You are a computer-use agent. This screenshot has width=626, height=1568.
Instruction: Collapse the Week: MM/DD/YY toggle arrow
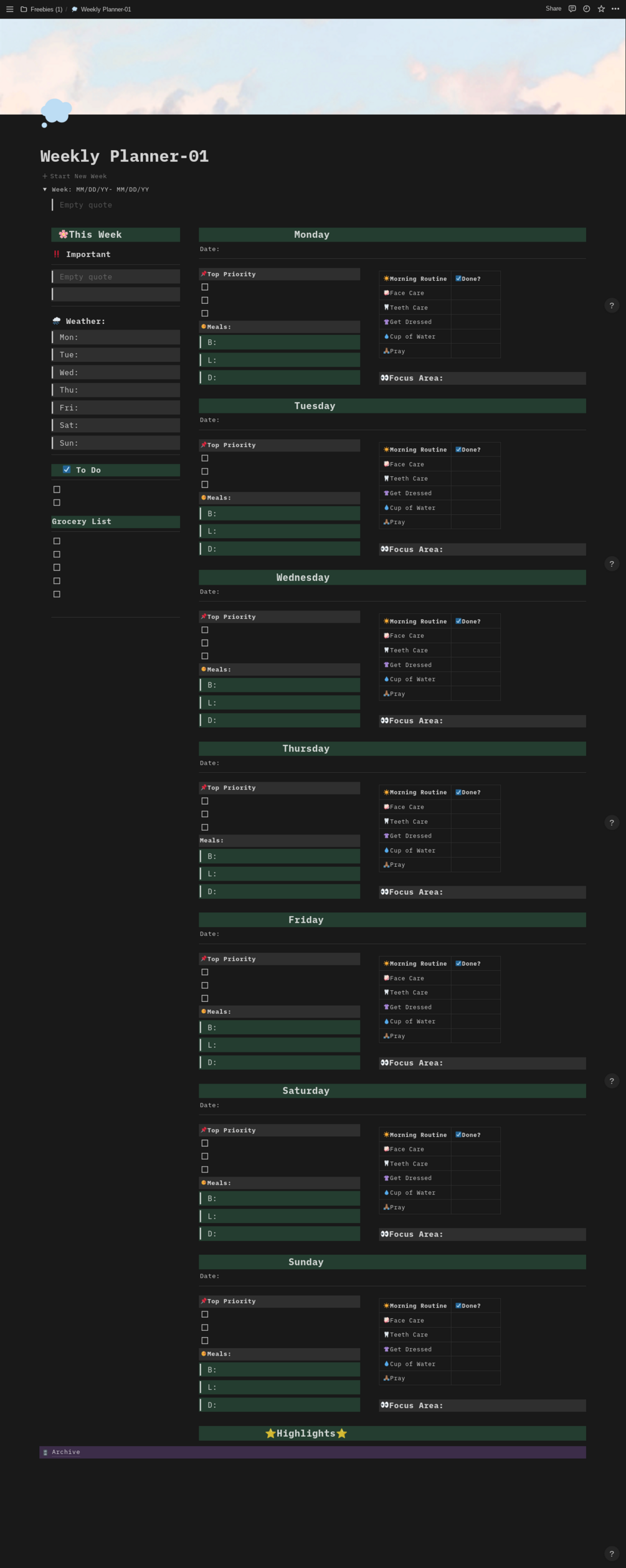click(45, 189)
